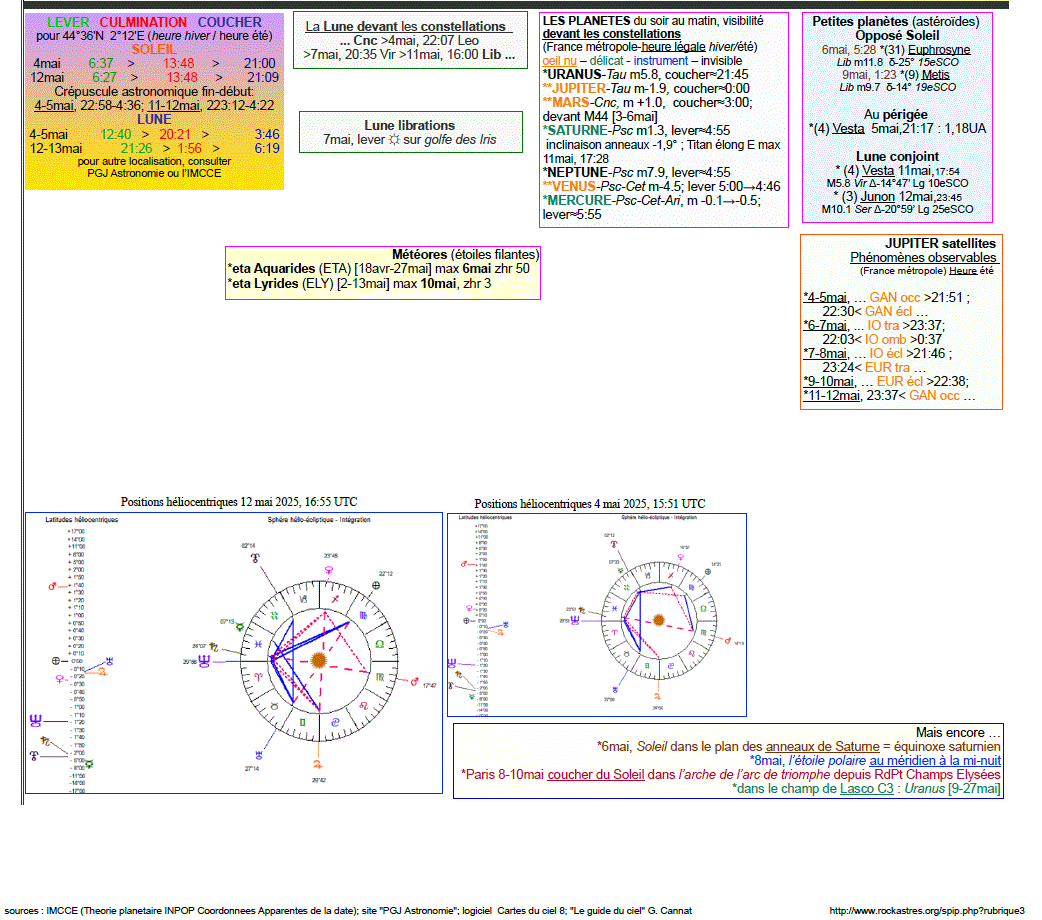The image size is (1042, 920).
Task: Click the Vesta link under Lune conjoint
Action: coord(877,171)
